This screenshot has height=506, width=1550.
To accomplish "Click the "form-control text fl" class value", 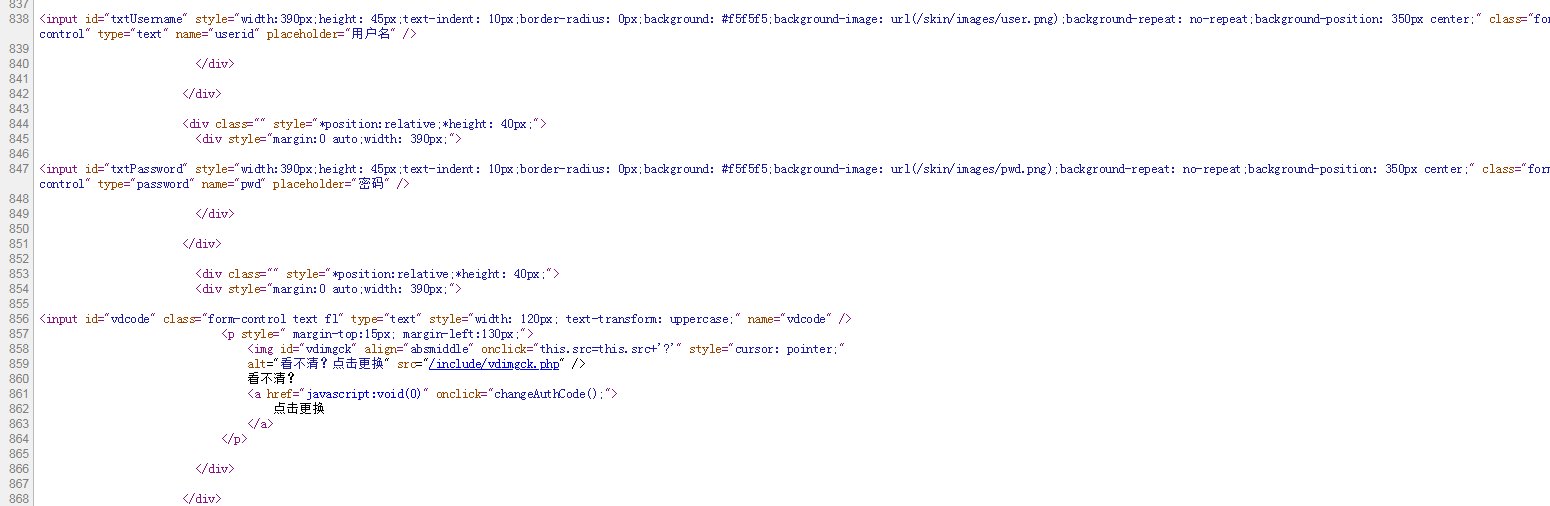I will (273, 319).
